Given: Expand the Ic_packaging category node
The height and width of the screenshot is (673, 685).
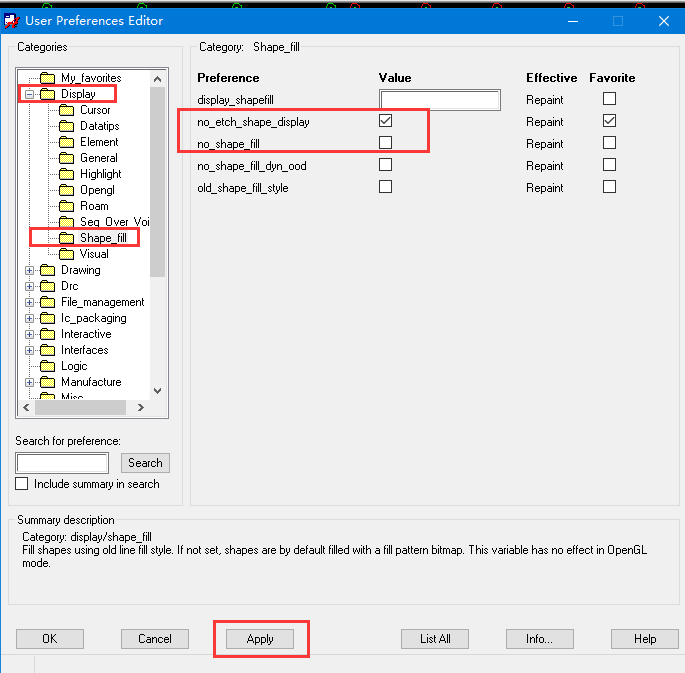Looking at the screenshot, I should coord(29,318).
